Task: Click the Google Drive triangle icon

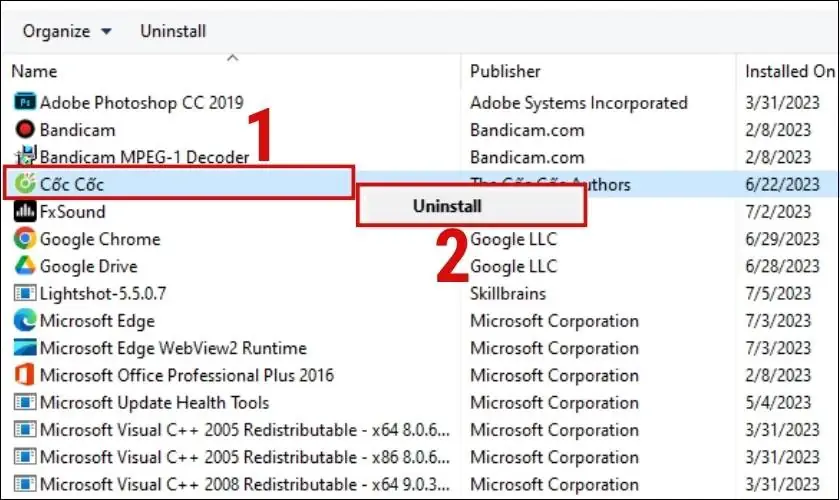Action: (25, 266)
